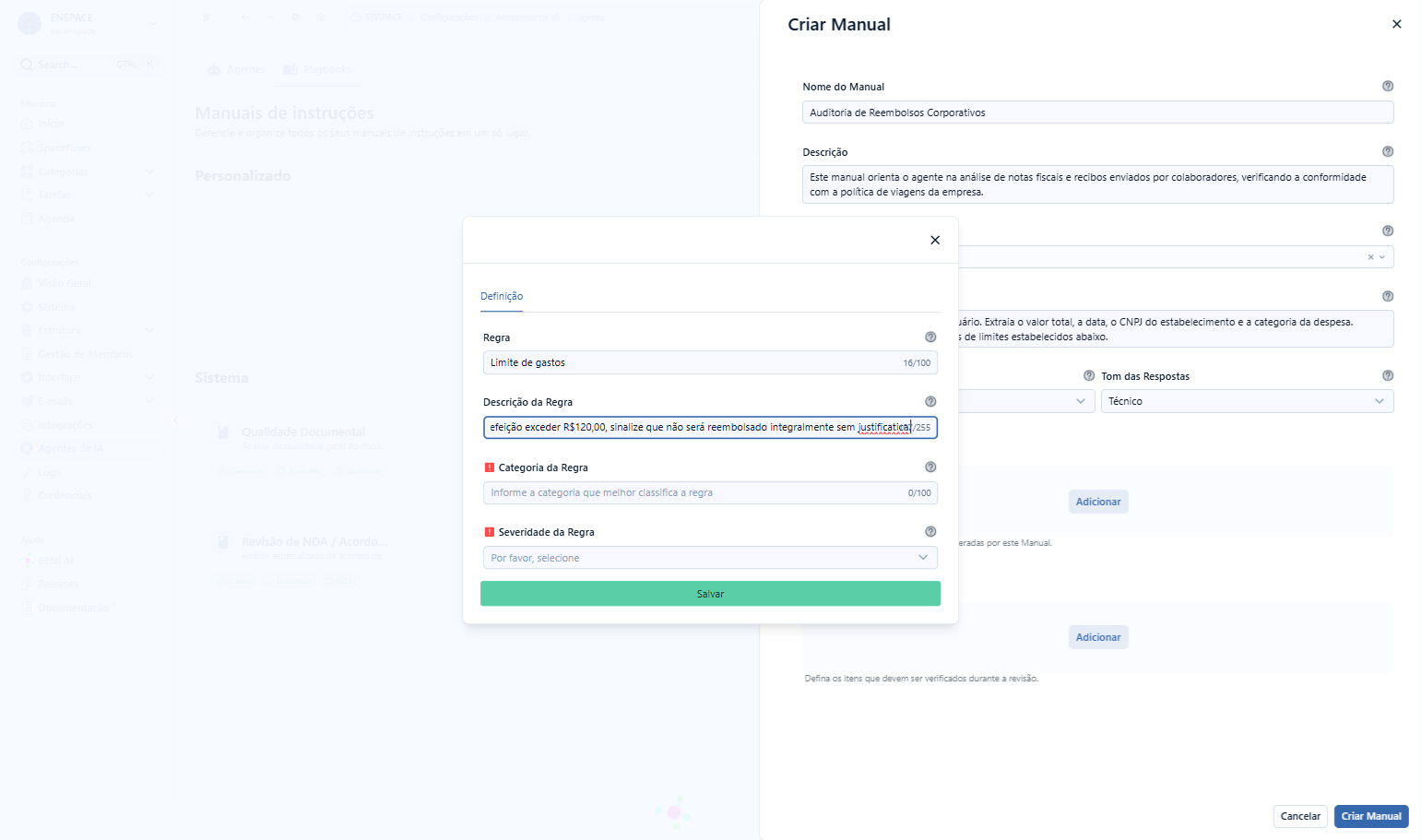Open help icon at Tom das Respostas row end
Image resolution: width=1421 pixels, height=840 pixels.
coord(1388,375)
